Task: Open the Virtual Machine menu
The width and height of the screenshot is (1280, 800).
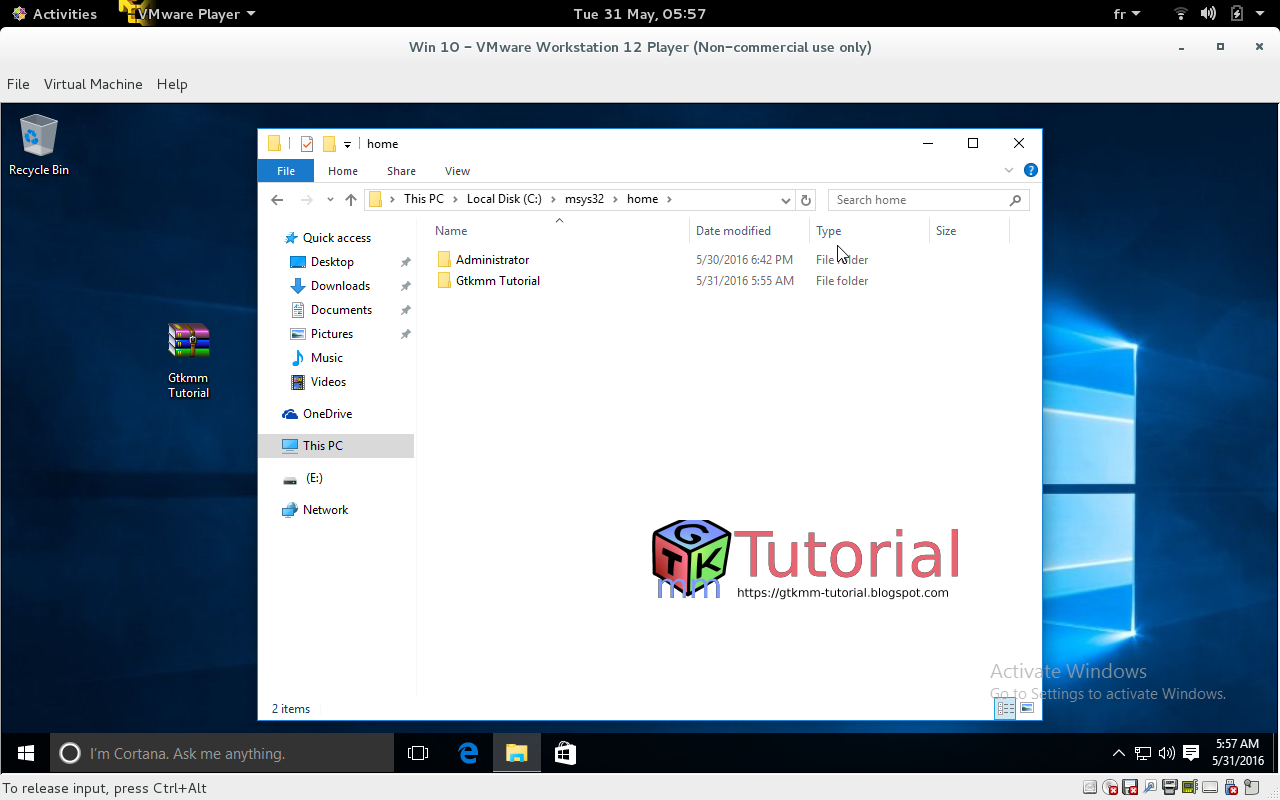Action: 93,84
